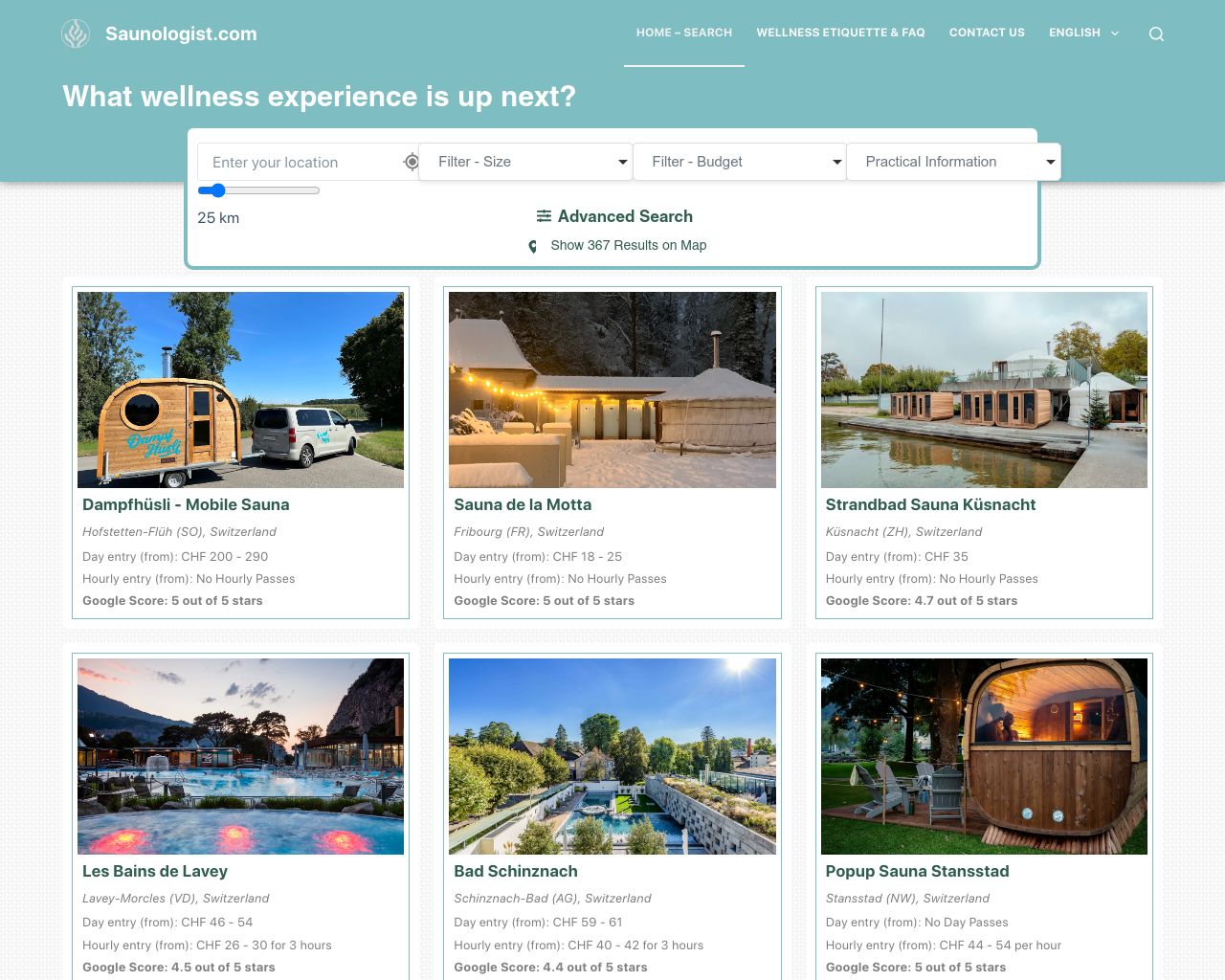Open Sauna de la Motta photo
1225x980 pixels.
pos(612,390)
